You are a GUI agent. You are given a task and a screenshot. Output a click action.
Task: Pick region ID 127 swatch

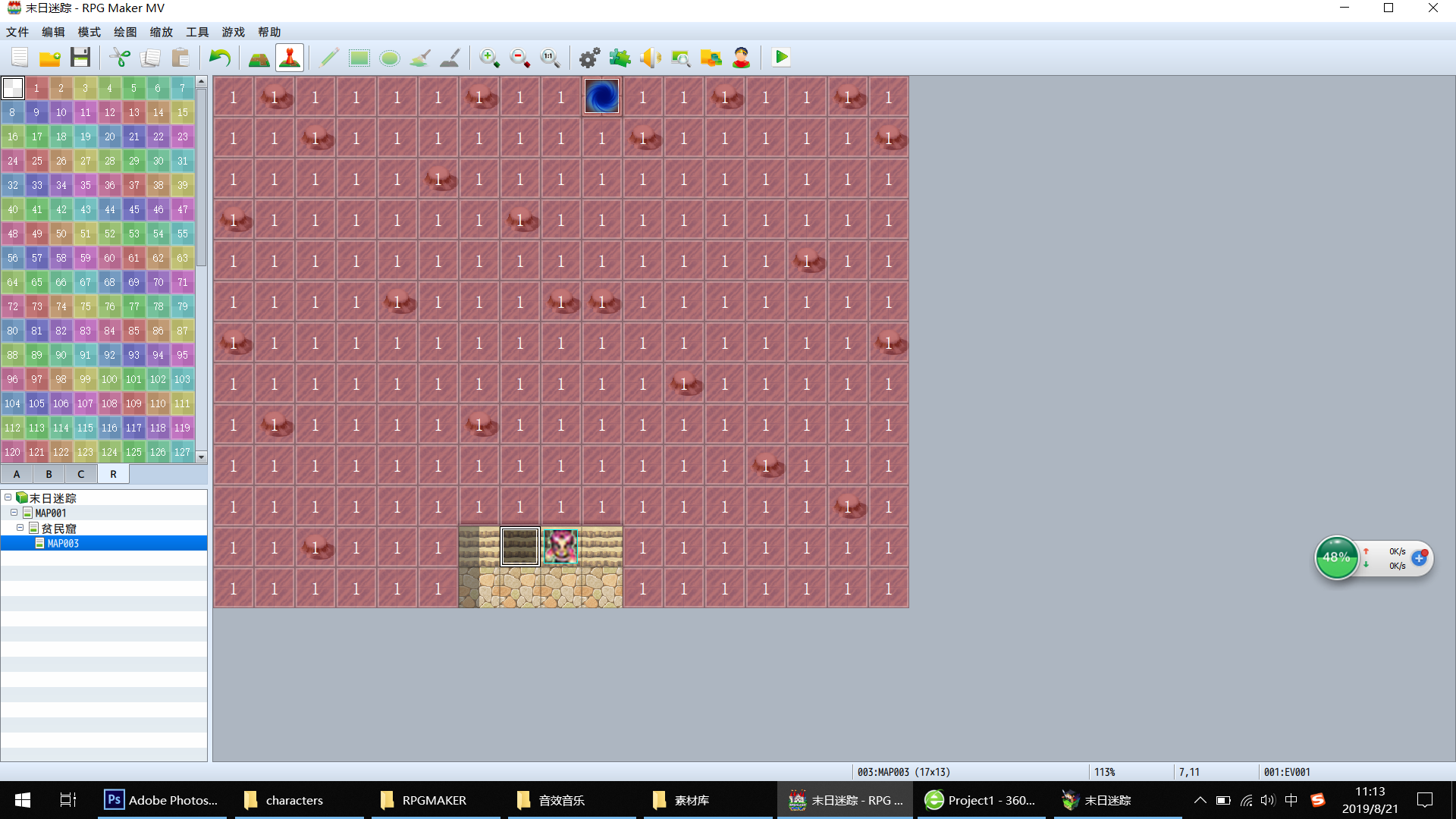click(x=183, y=452)
